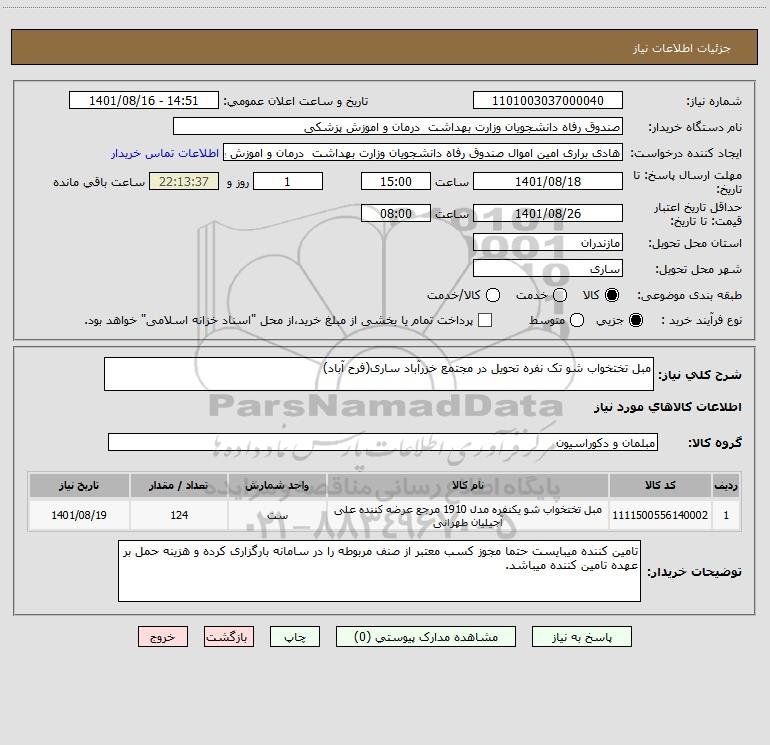770x745 pixels.
Task: Click the بازگشت back button
Action: tap(229, 637)
